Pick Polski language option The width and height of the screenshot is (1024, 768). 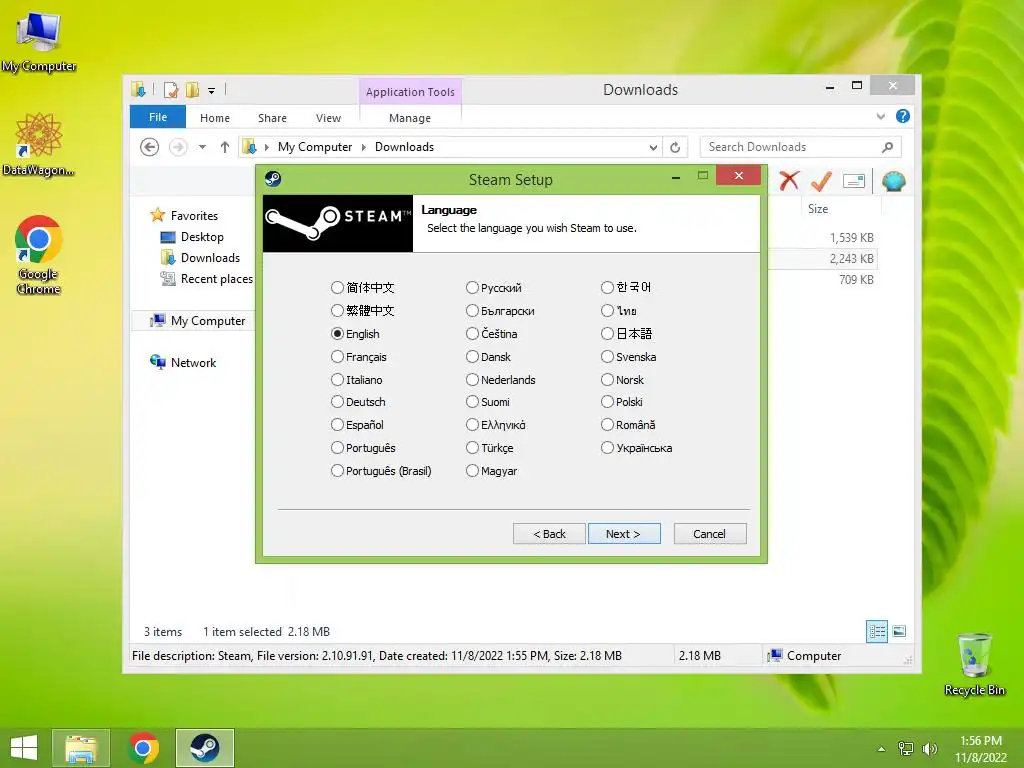click(607, 402)
